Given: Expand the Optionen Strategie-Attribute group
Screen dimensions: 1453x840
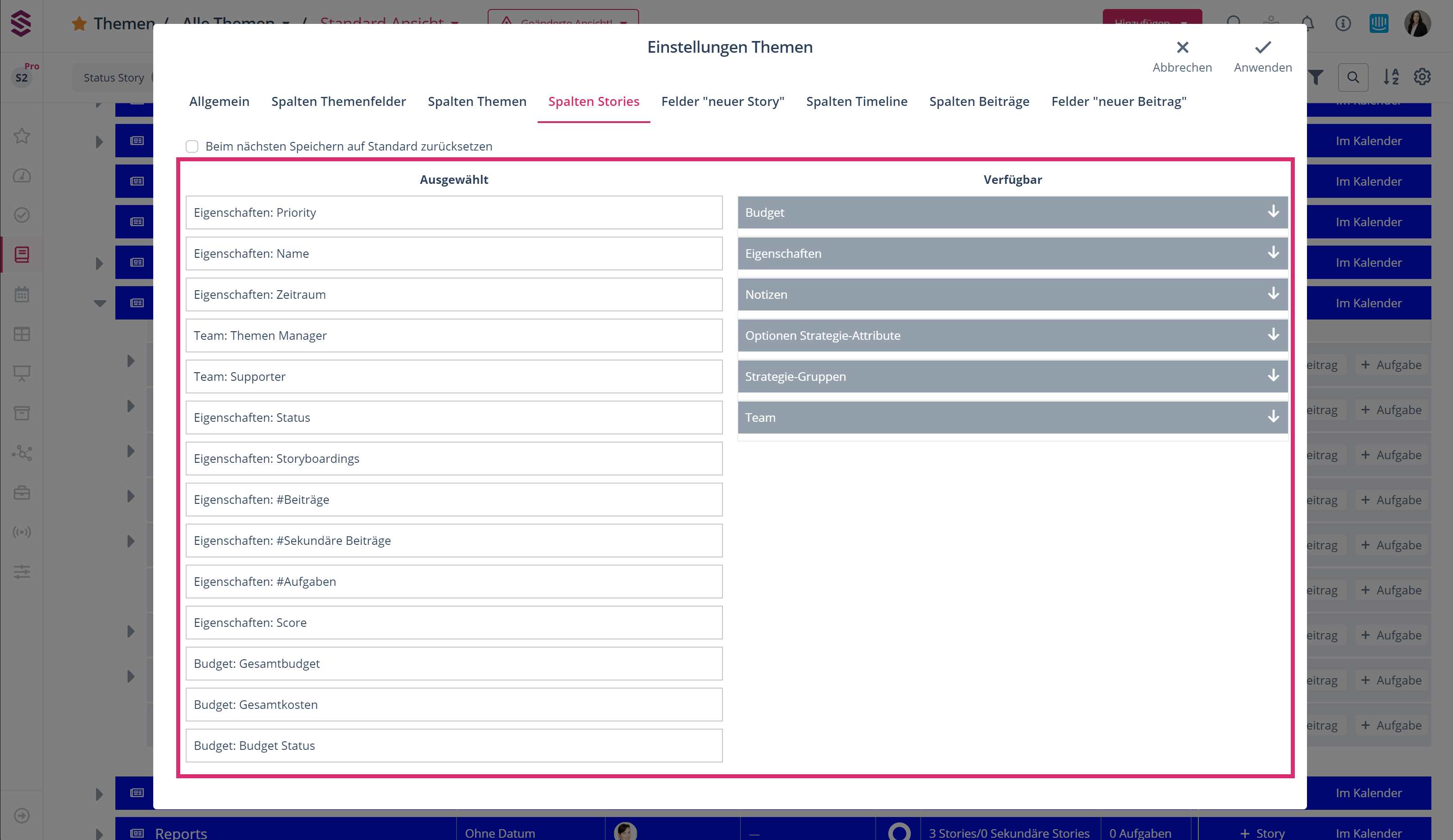Looking at the screenshot, I should pyautogui.click(x=1273, y=335).
